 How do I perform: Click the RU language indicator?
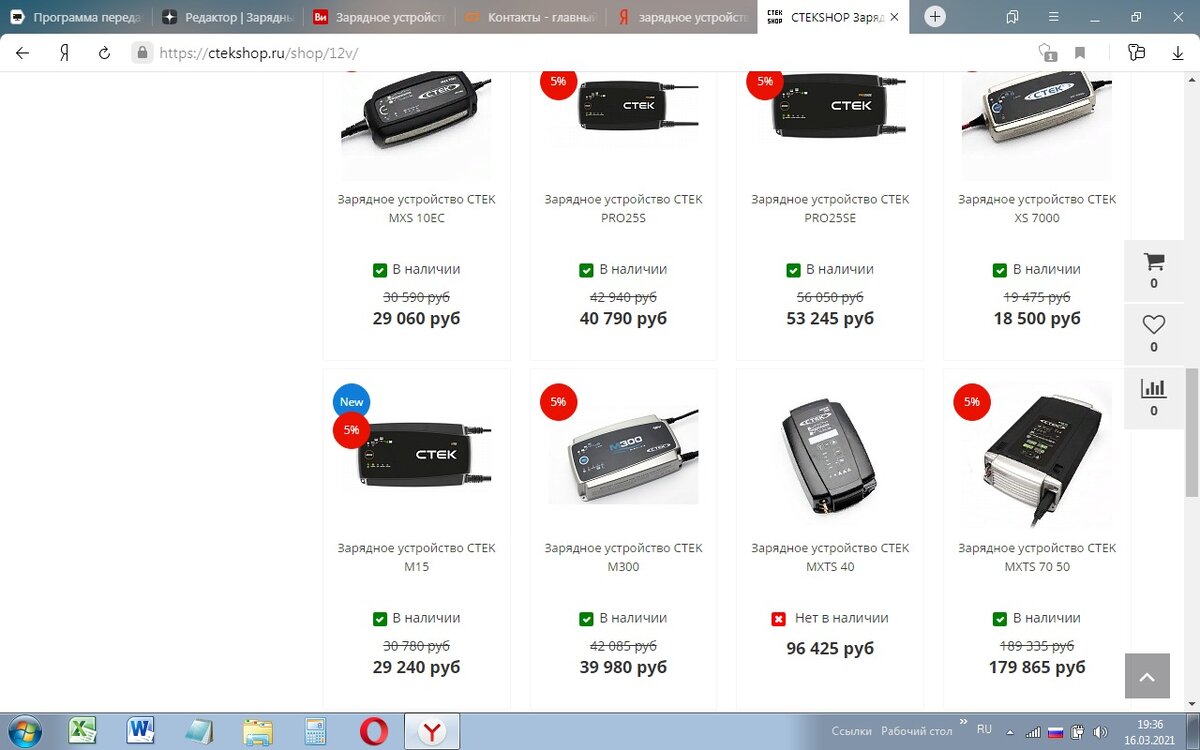[984, 730]
